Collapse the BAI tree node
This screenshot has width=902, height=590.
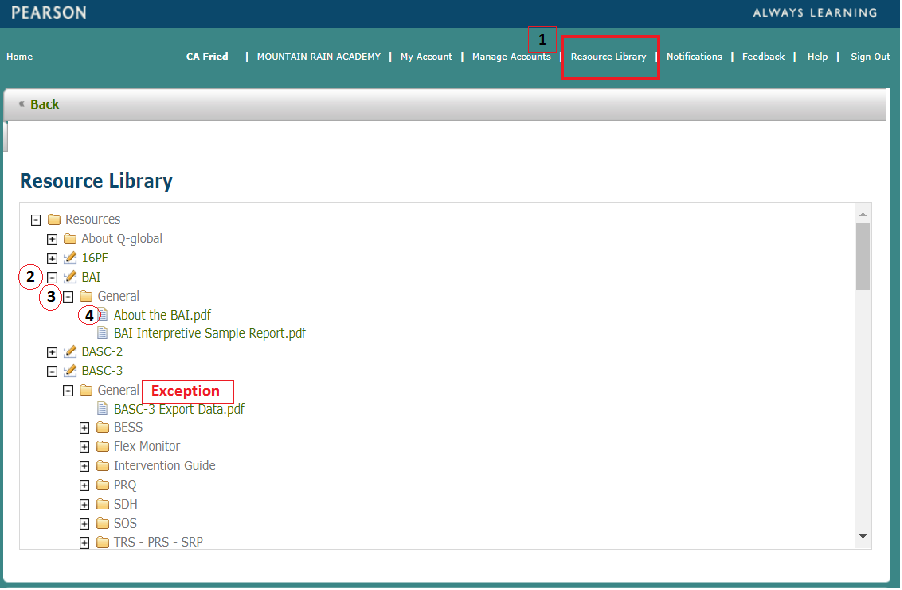tap(52, 277)
